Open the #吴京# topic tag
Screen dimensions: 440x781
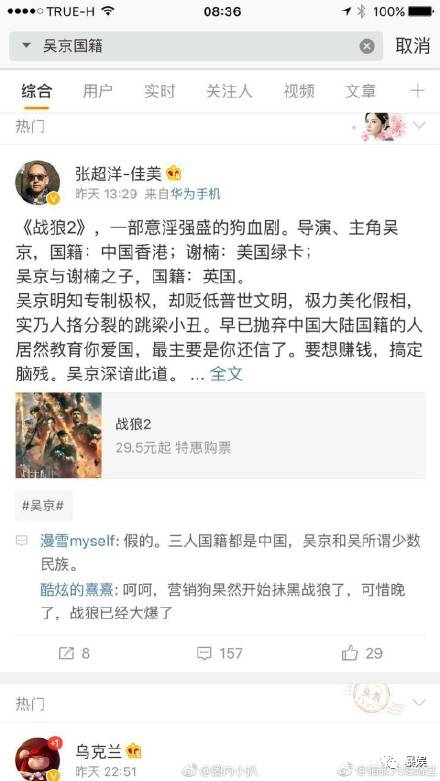(x=43, y=506)
